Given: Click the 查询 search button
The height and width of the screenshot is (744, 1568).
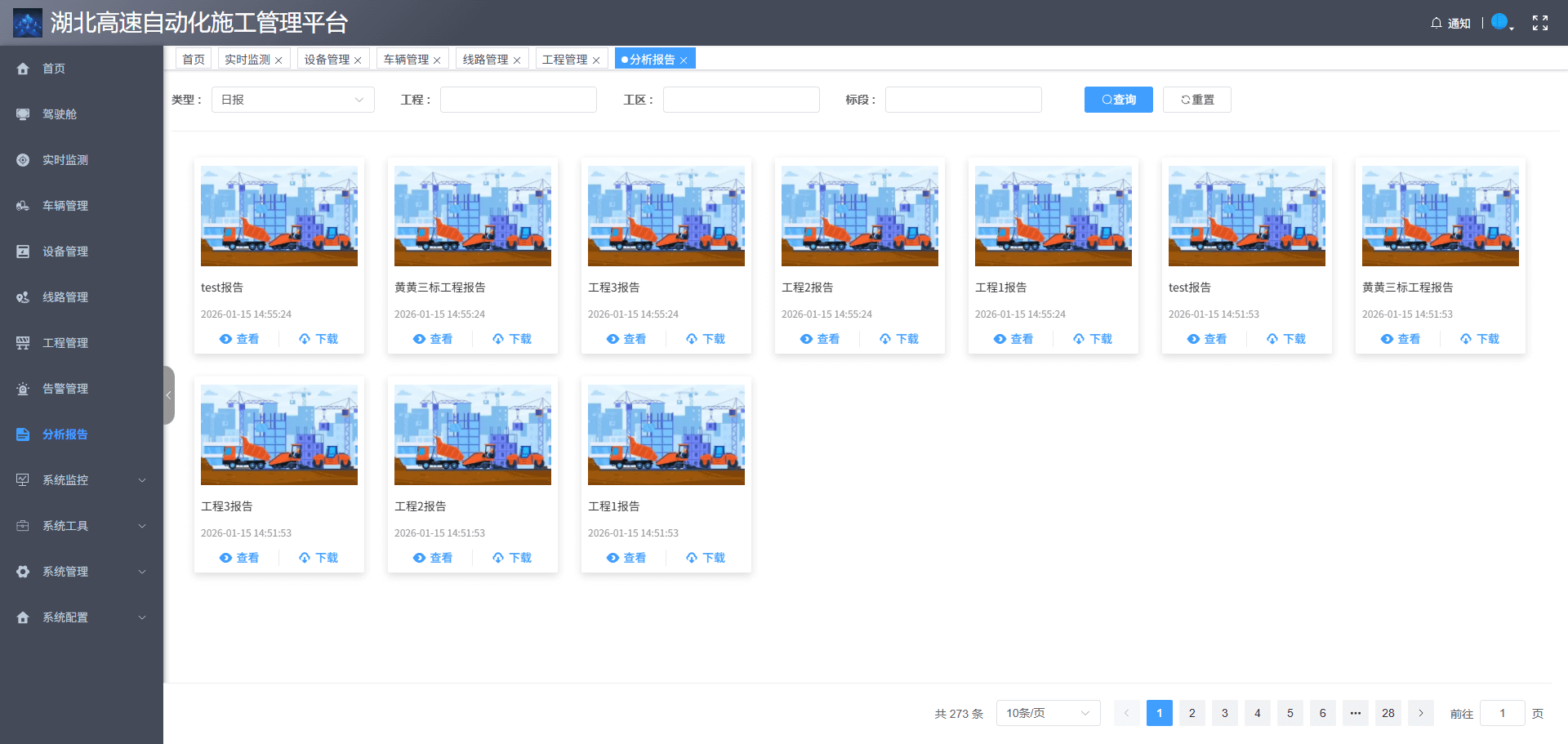Looking at the screenshot, I should click(1118, 100).
